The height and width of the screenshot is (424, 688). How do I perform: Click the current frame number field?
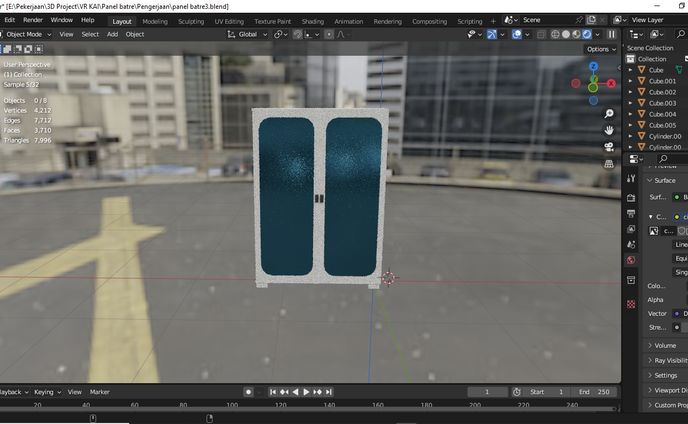pos(487,392)
